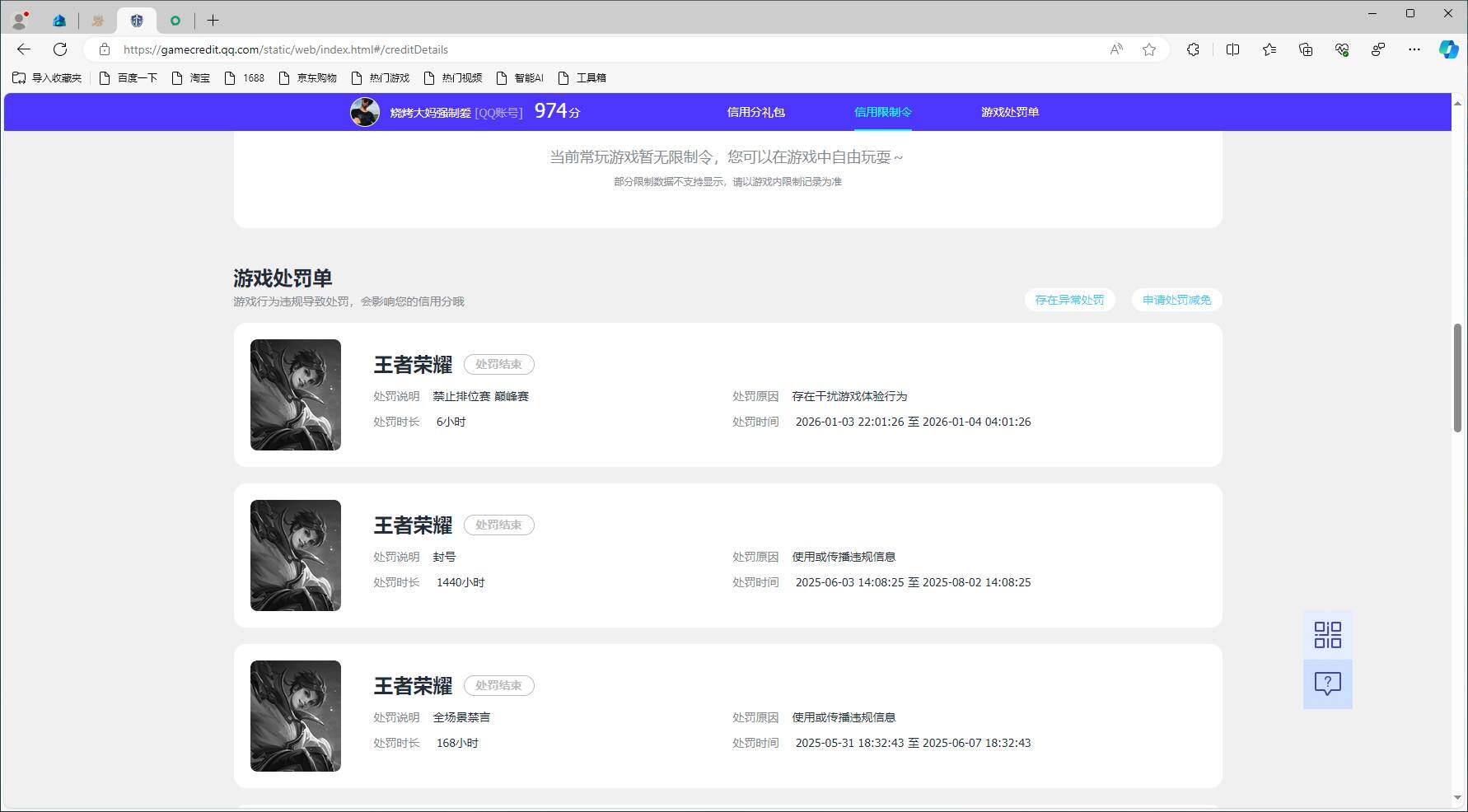Select the date range 2025-05-31 18:32:43
1468x812 pixels.
pyautogui.click(x=913, y=743)
